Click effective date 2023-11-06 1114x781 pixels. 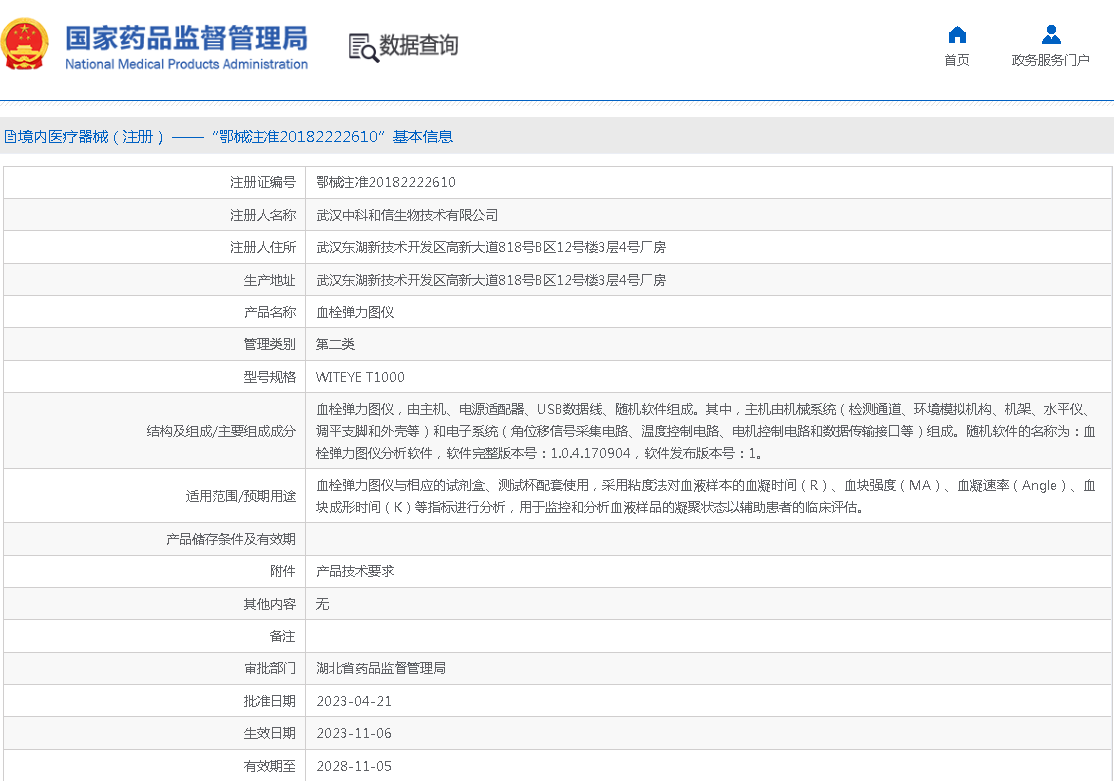pyautogui.click(x=354, y=733)
